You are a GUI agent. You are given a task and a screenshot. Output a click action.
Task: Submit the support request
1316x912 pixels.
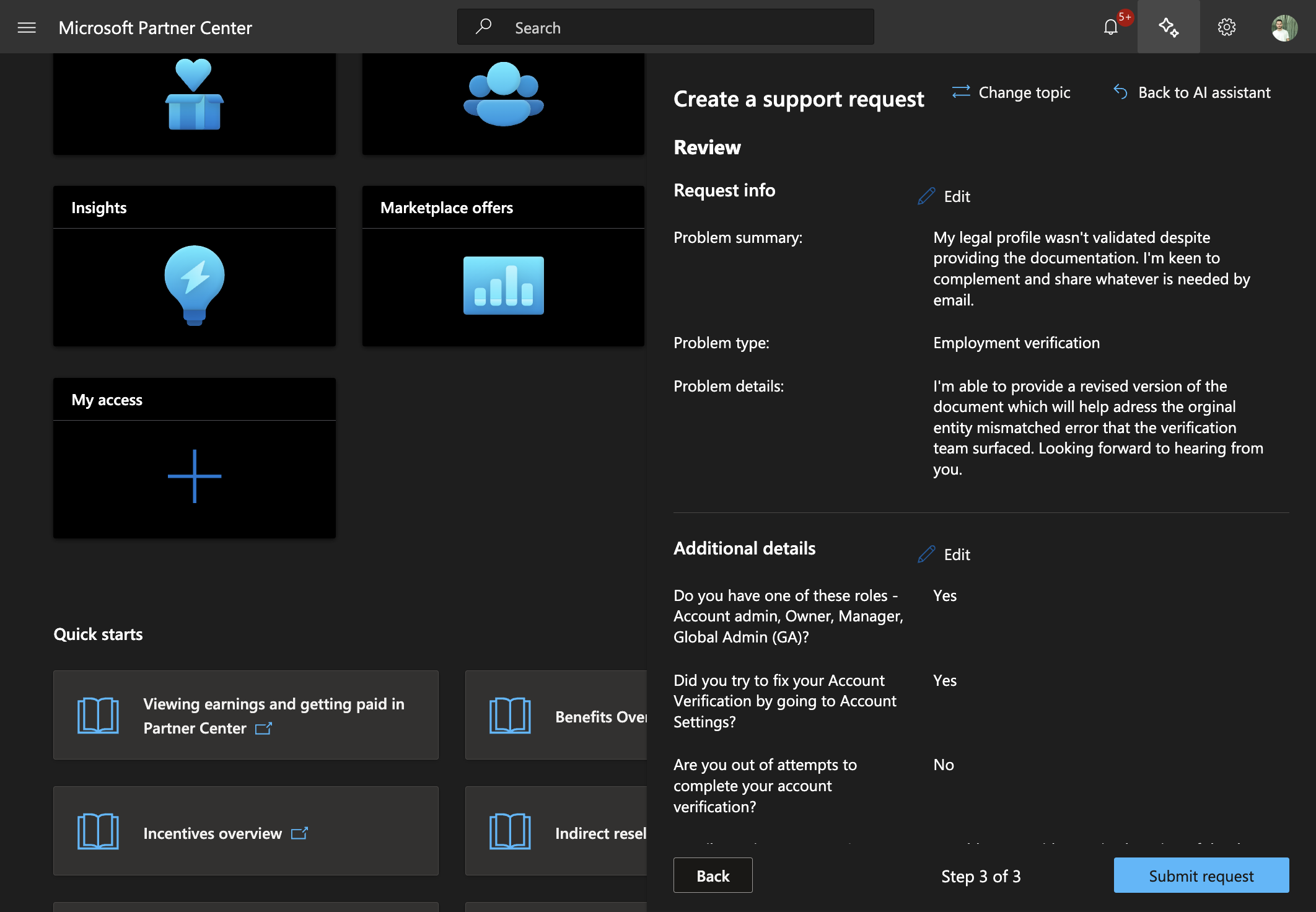(1201, 875)
